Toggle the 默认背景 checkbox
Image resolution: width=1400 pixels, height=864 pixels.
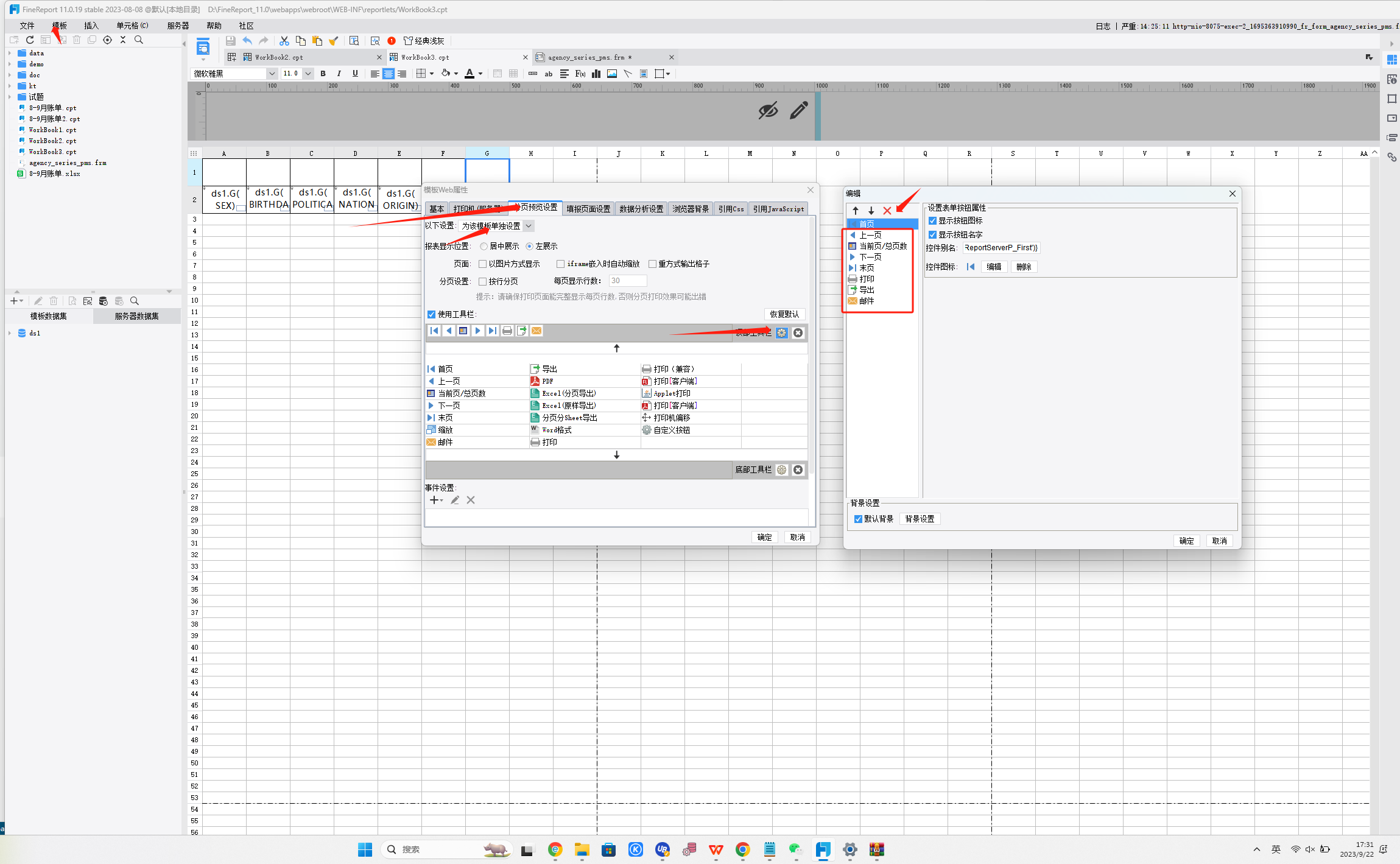tap(858, 519)
